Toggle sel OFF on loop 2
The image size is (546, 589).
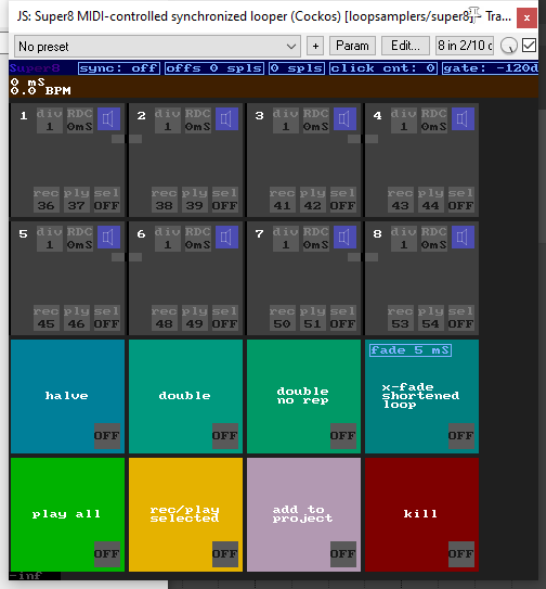[x=225, y=200]
